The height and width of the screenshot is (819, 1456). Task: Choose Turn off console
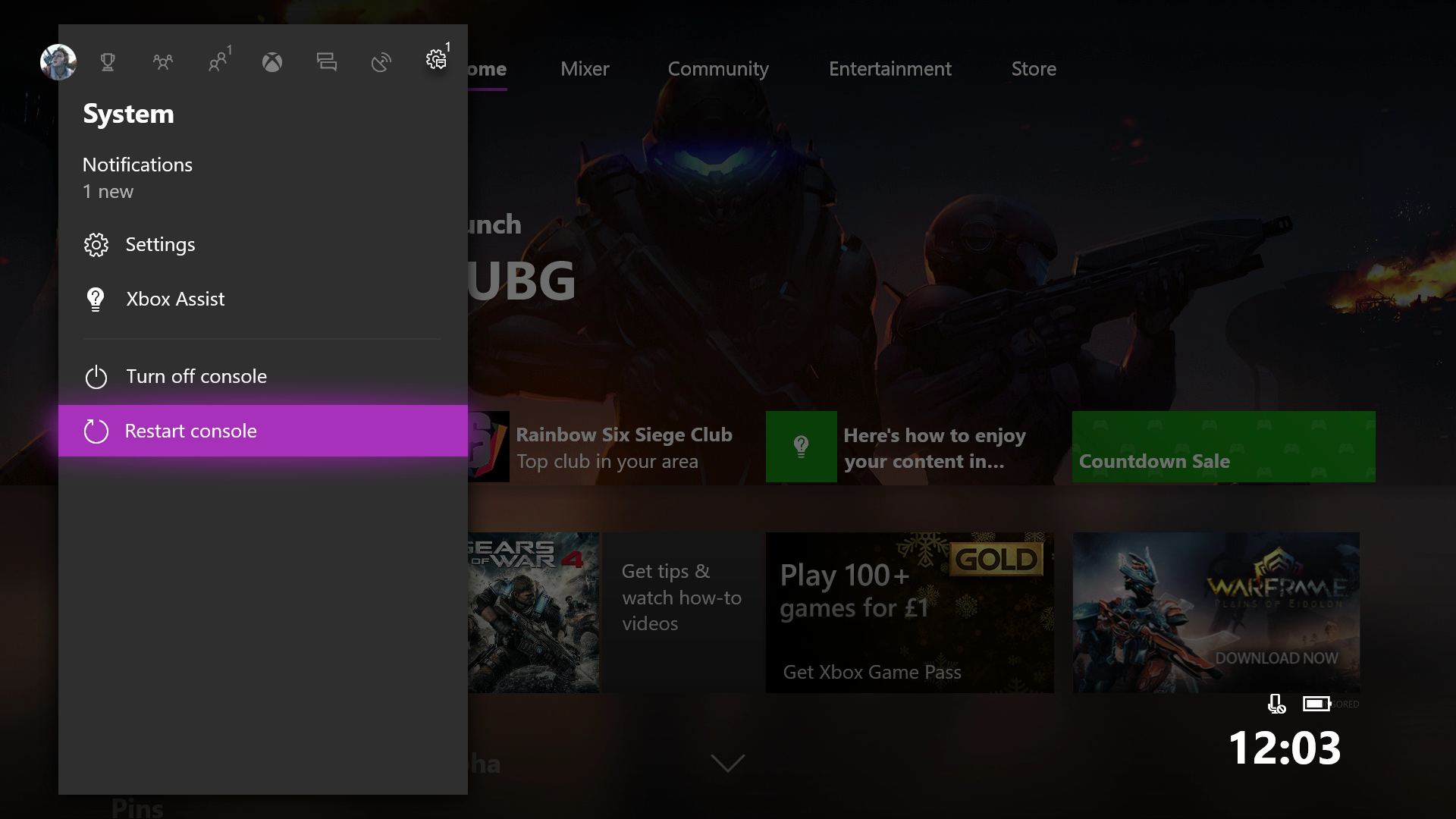tap(196, 376)
